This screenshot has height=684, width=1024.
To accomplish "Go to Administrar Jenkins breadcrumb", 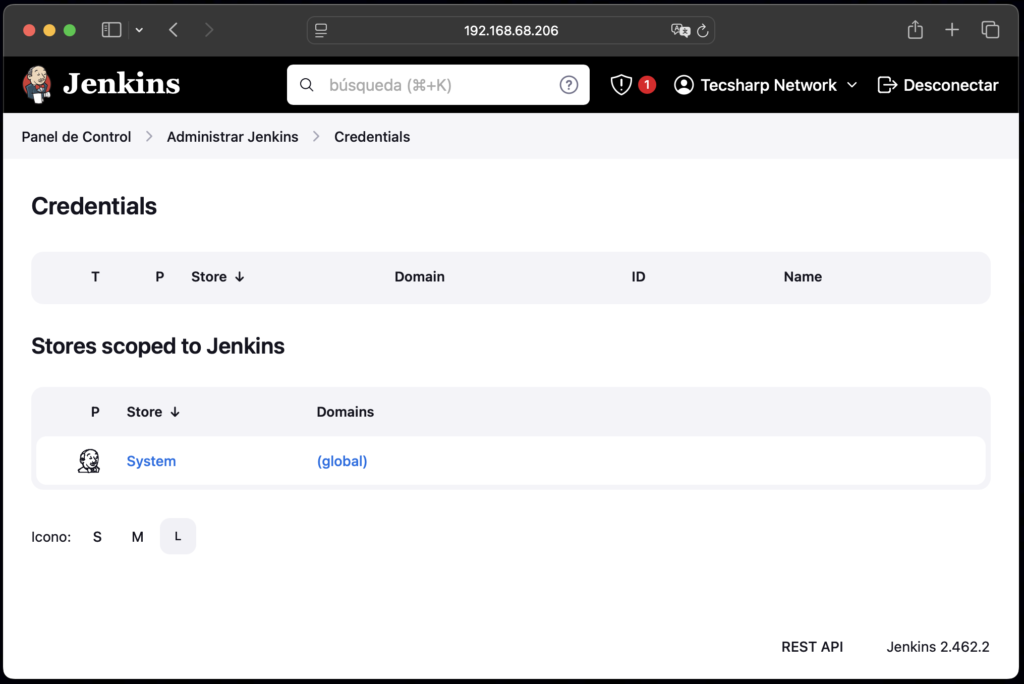I will point(232,137).
